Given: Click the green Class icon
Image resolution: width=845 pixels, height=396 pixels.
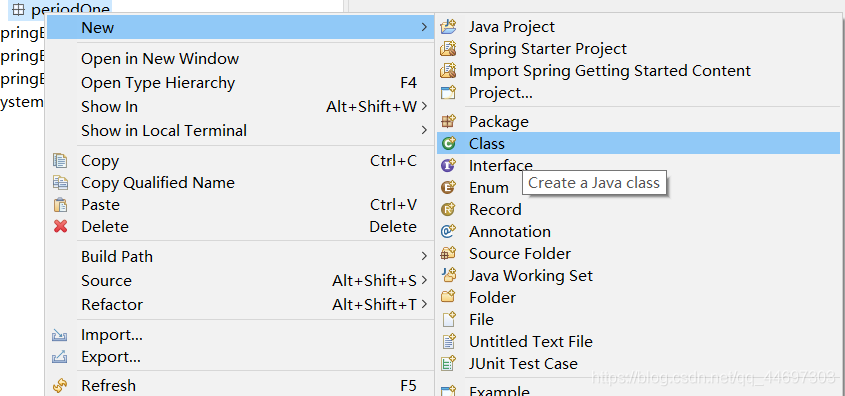Looking at the screenshot, I should click(448, 143).
